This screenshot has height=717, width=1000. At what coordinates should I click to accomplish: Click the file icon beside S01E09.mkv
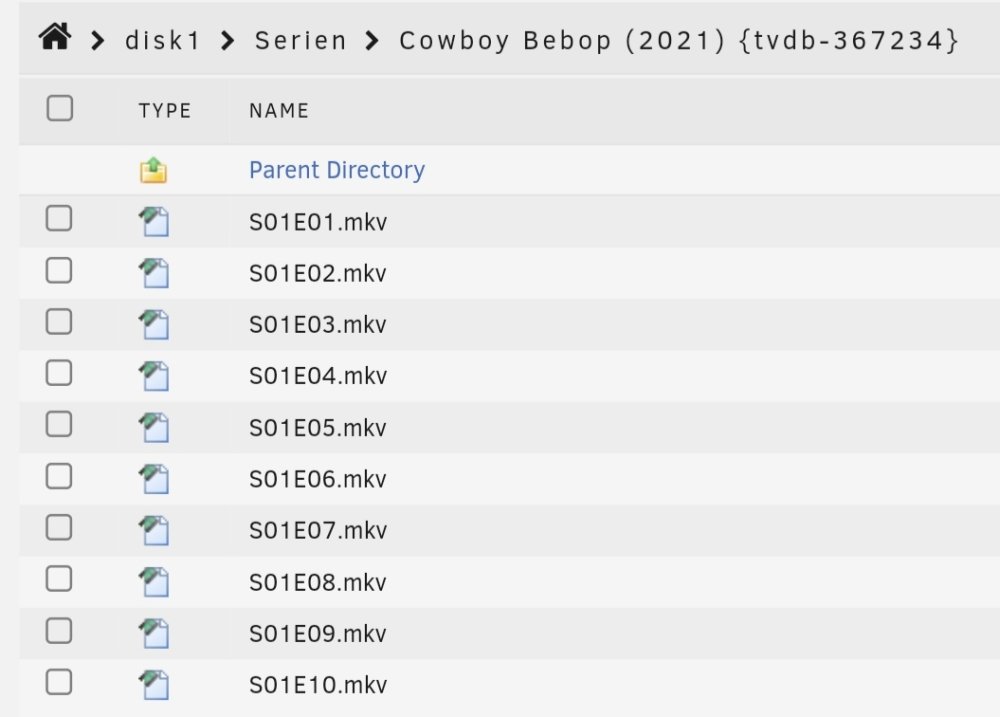click(154, 633)
